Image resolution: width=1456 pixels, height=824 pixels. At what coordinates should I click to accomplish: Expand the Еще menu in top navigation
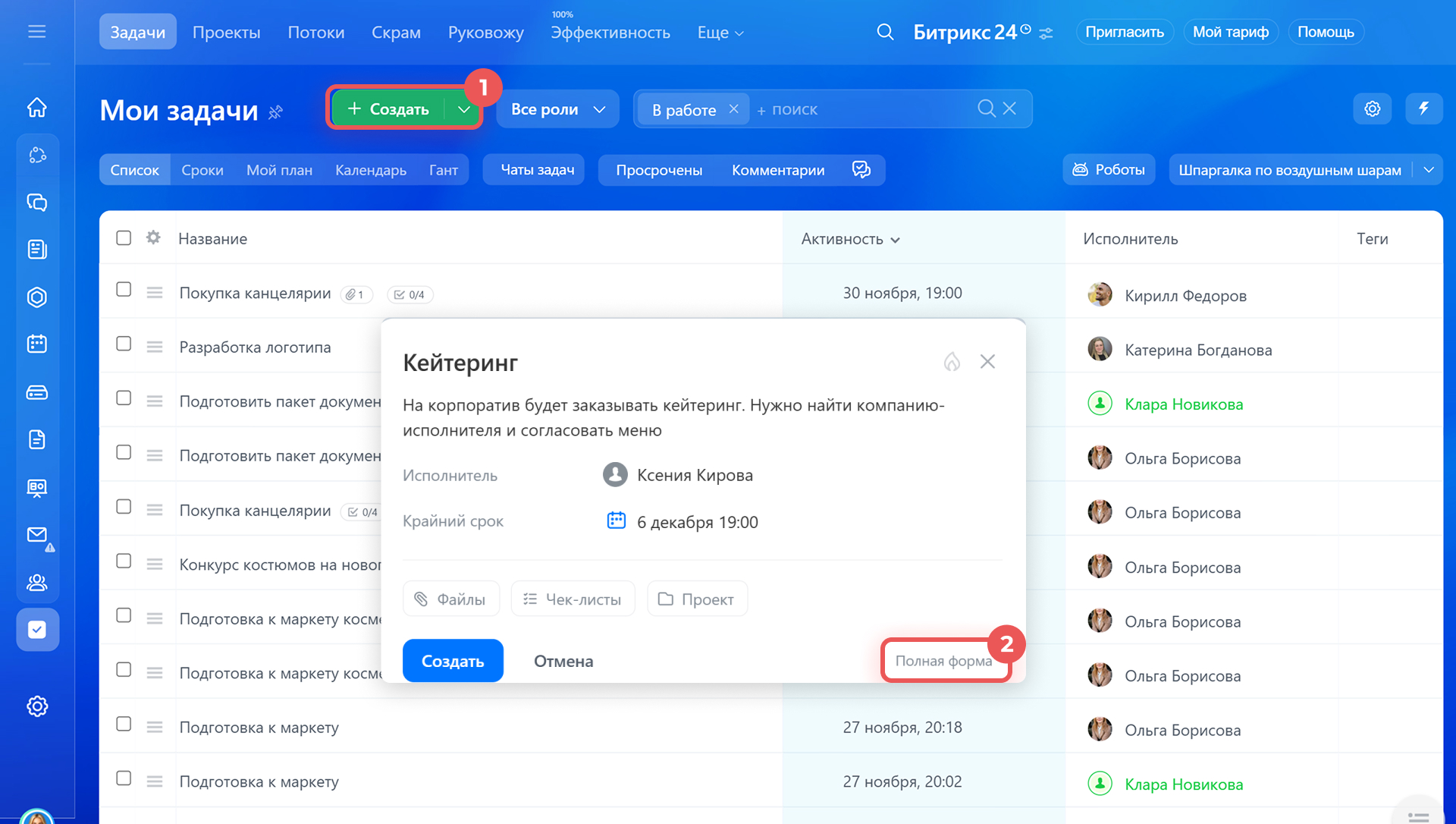point(720,33)
